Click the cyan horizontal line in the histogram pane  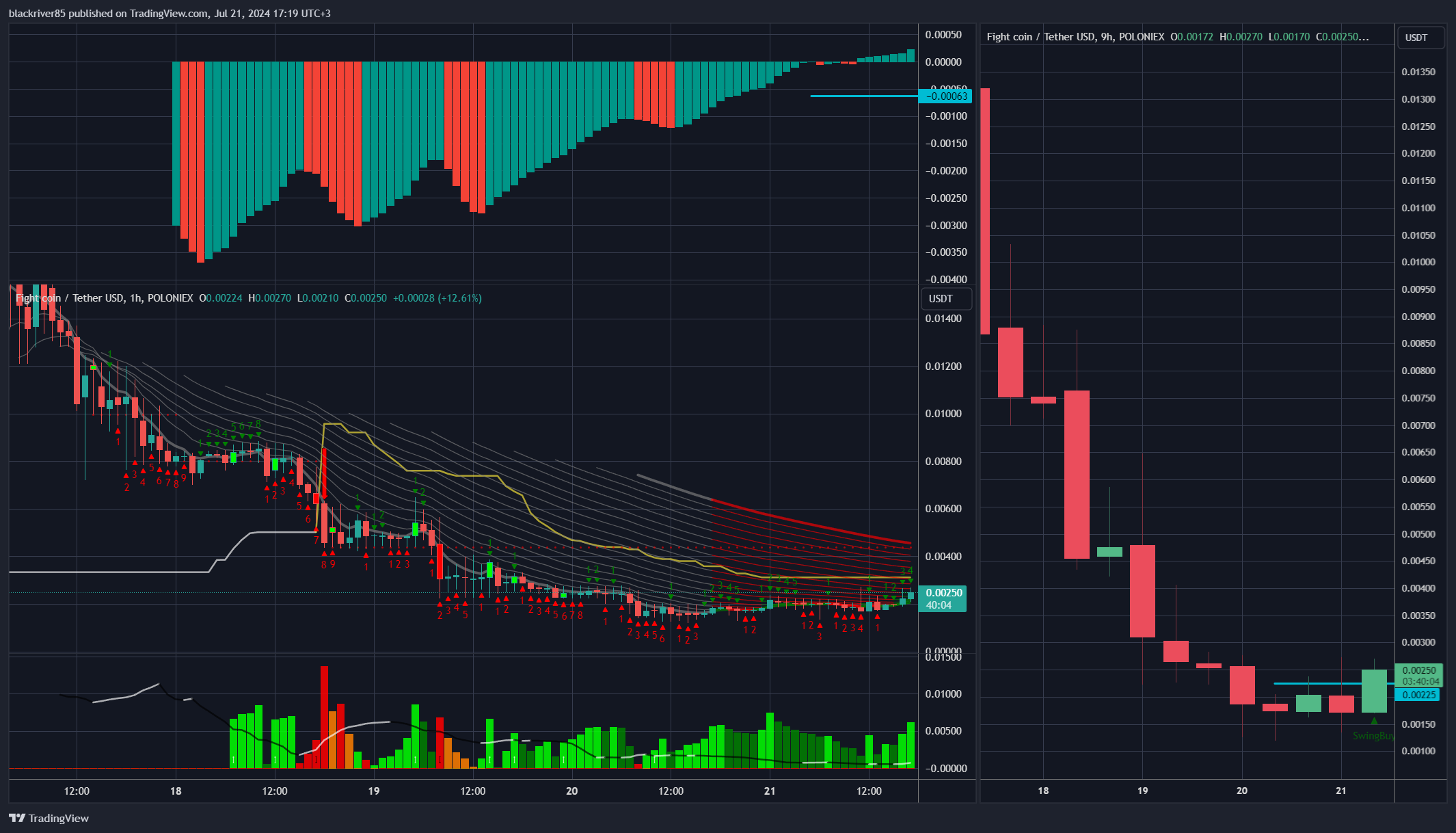[864, 96]
